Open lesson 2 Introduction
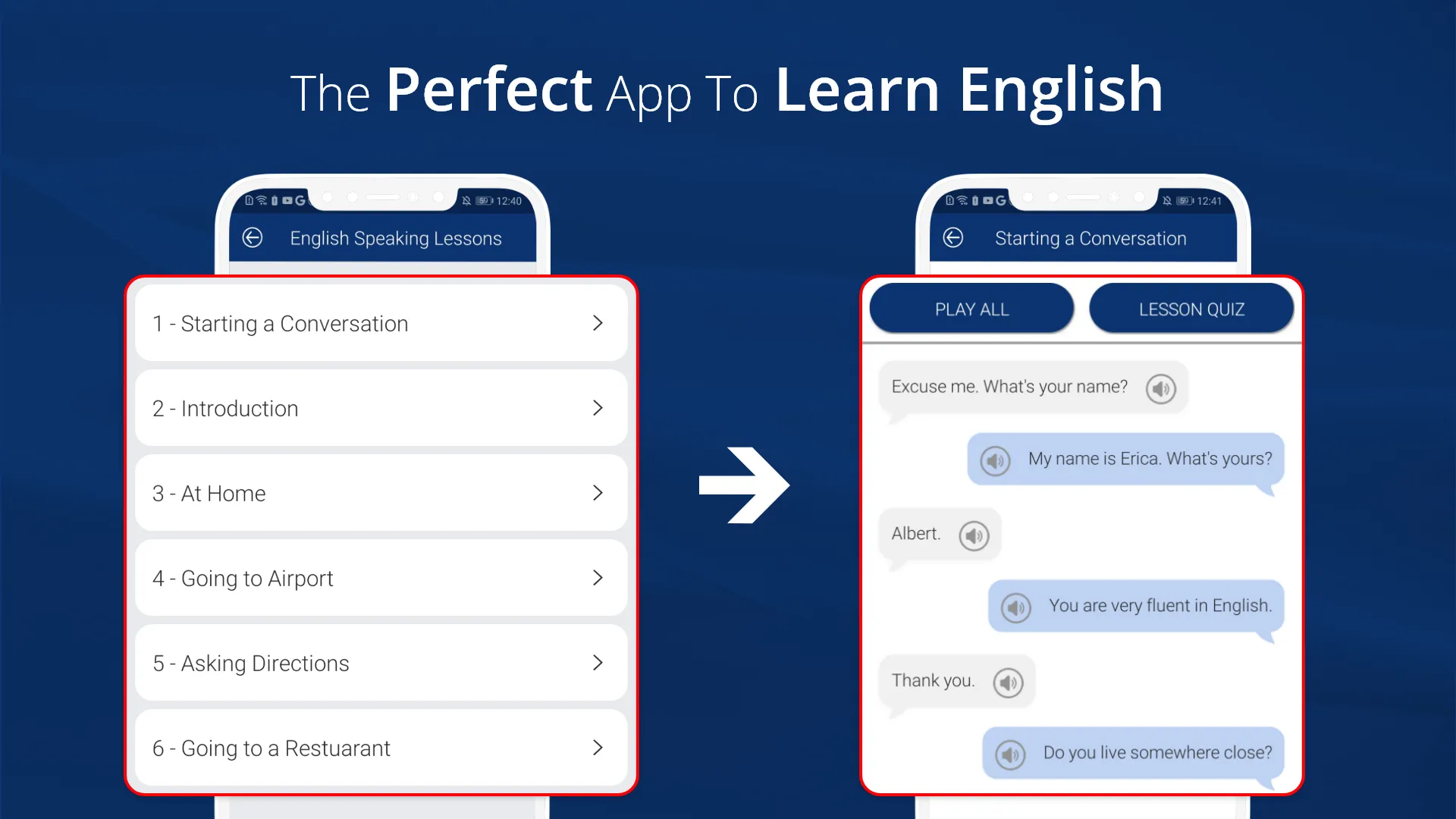This screenshot has width=1456, height=819. tap(382, 408)
